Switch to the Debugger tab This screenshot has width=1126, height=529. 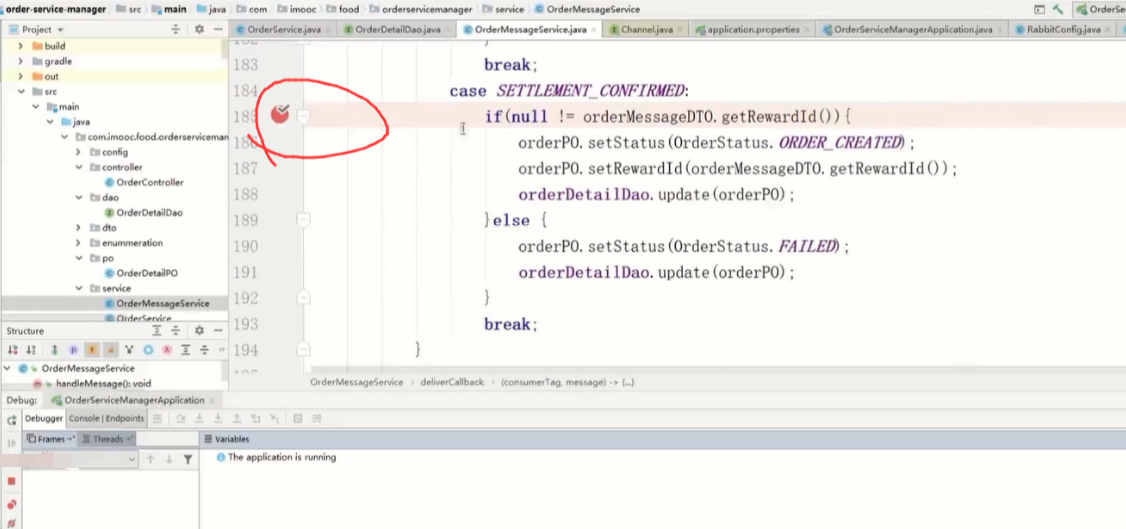pyautogui.click(x=44, y=418)
